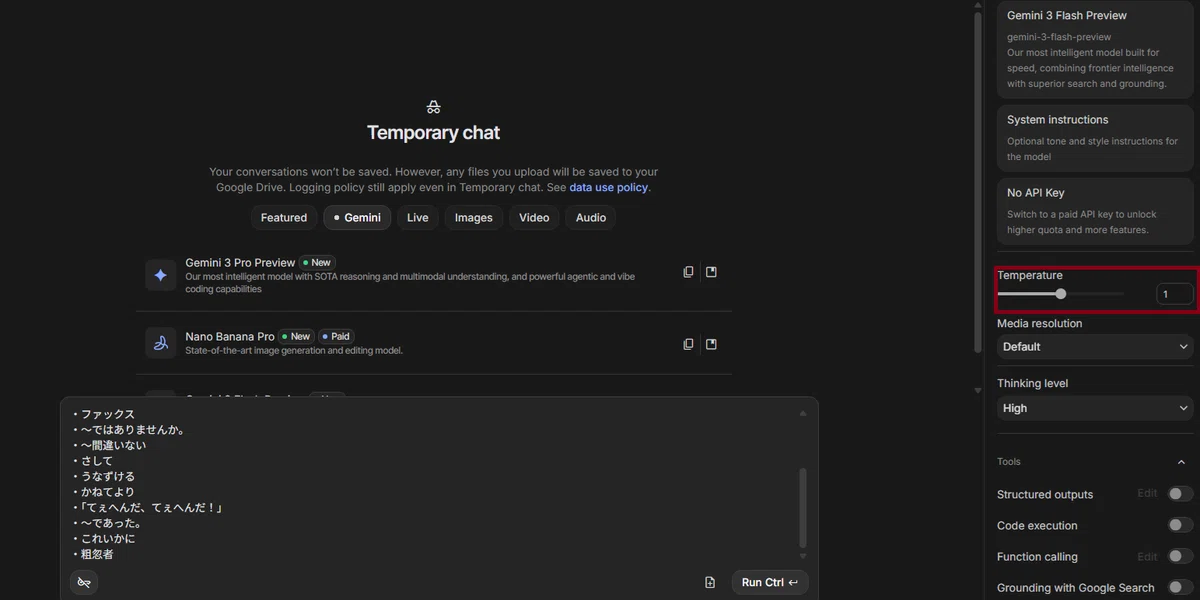Image resolution: width=1200 pixels, height=600 pixels.
Task: Copy Gemini 3 Pro Preview model ID
Action: pos(688,272)
